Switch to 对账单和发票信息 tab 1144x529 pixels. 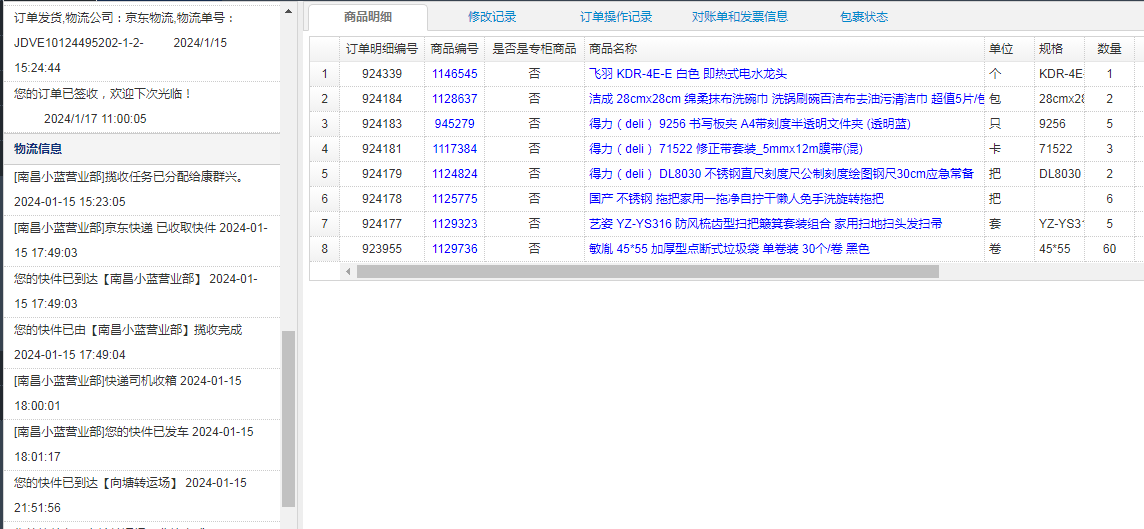(740, 17)
